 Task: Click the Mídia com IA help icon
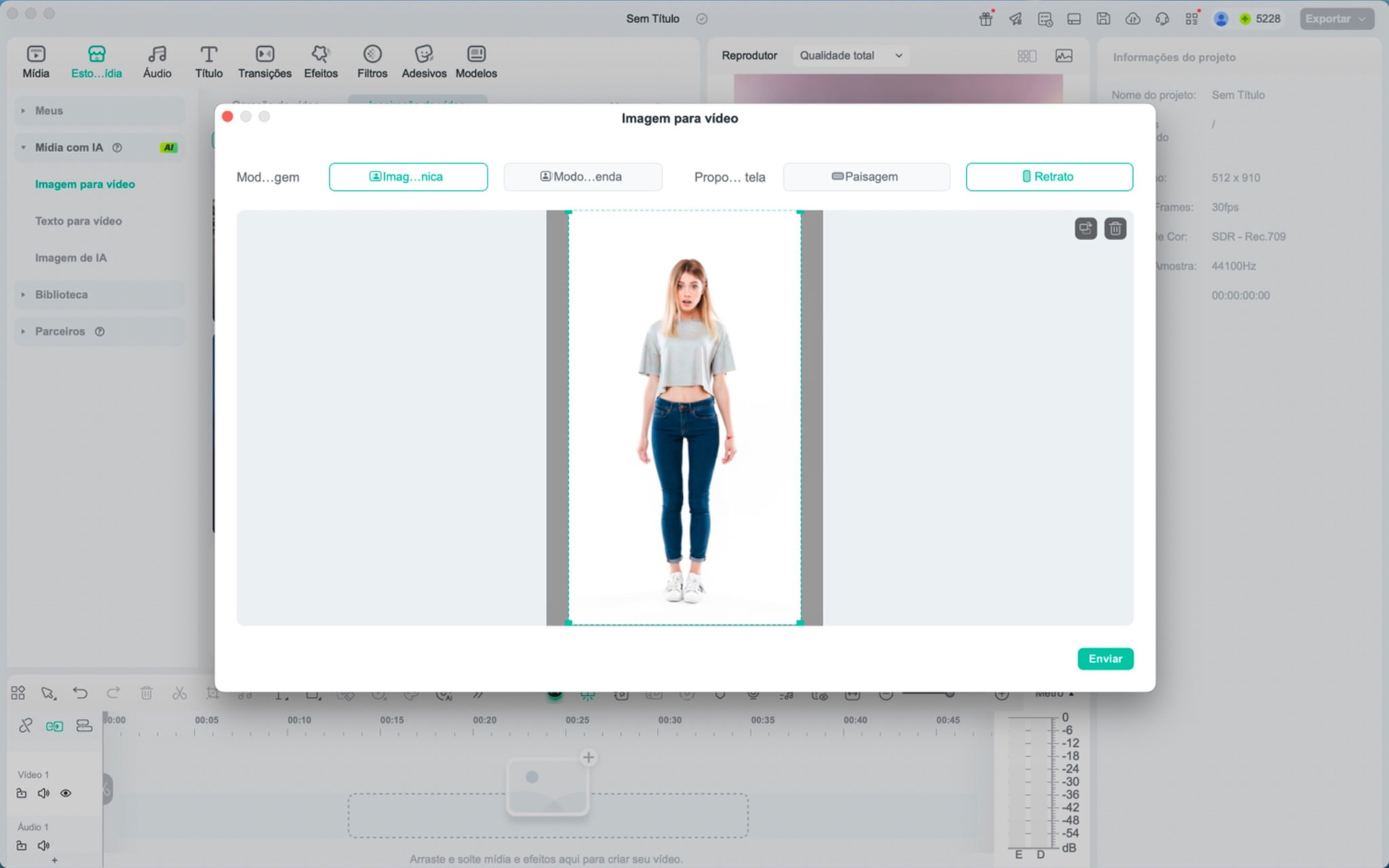click(x=117, y=147)
